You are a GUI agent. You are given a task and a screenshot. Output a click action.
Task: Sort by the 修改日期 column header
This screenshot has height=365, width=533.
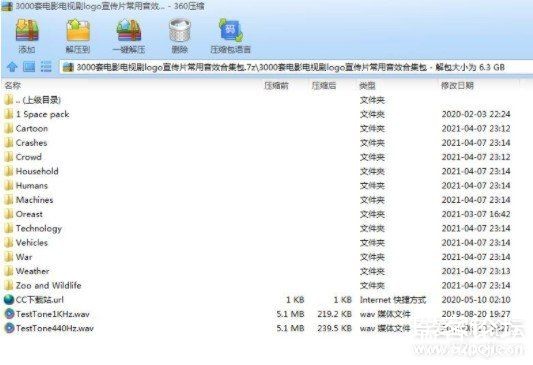point(457,85)
